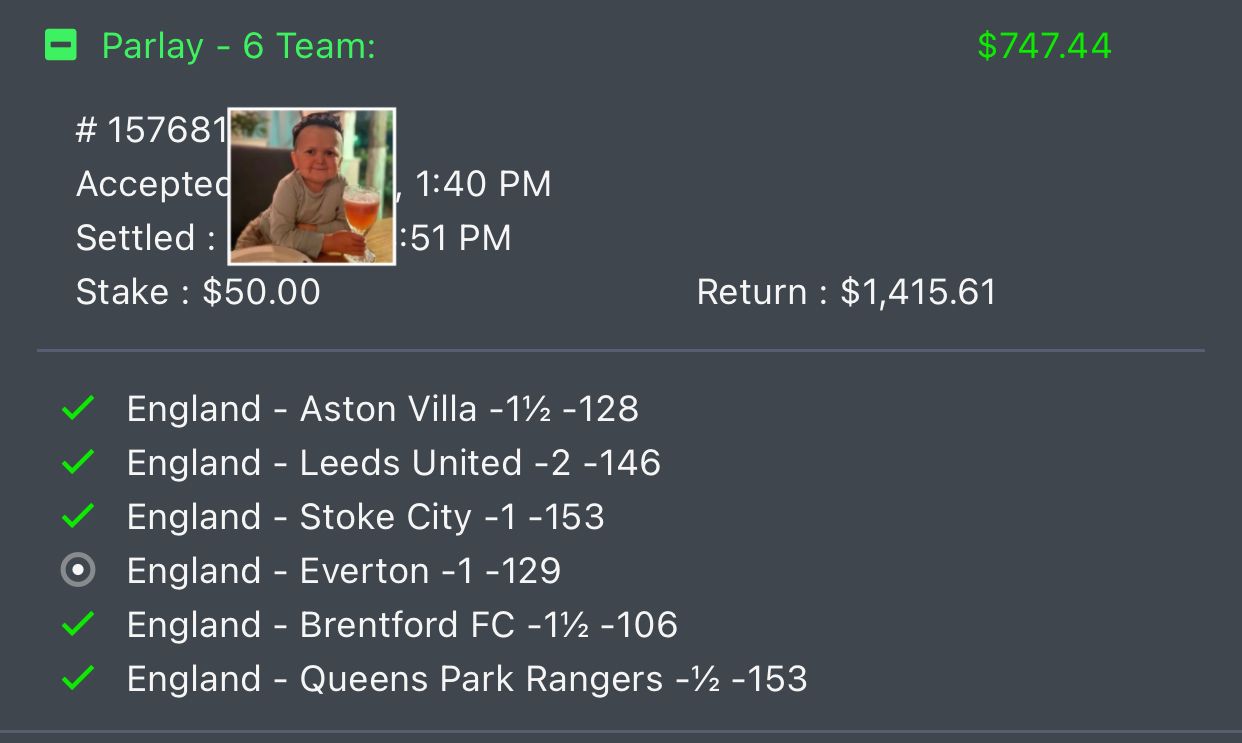Select the Aston Villa -1½ -128 leg
This screenshot has height=743, width=1242.
pos(382,409)
